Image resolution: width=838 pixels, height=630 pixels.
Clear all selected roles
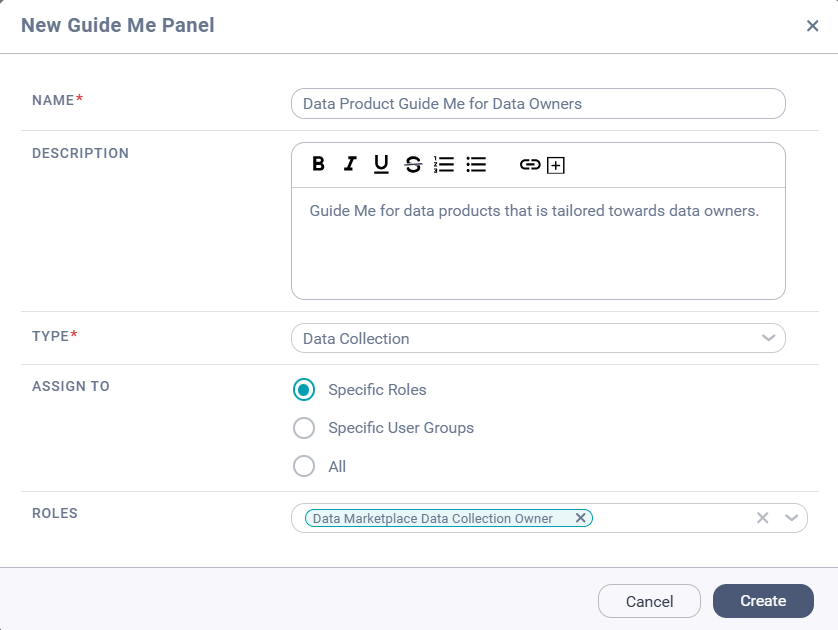click(763, 517)
